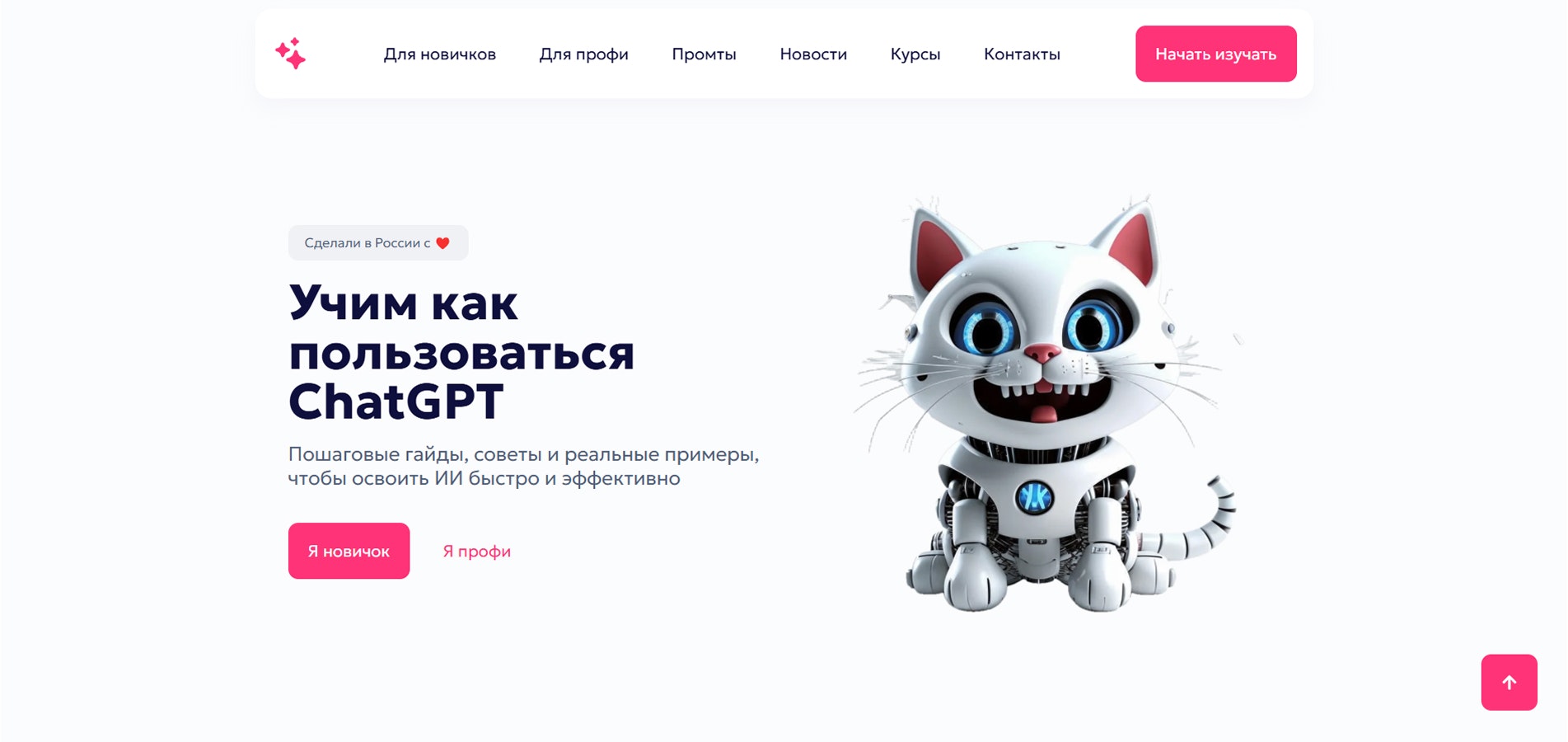Viewport: 1568px width, 742px height.
Task: Open the Контакты page link
Action: click(1022, 54)
